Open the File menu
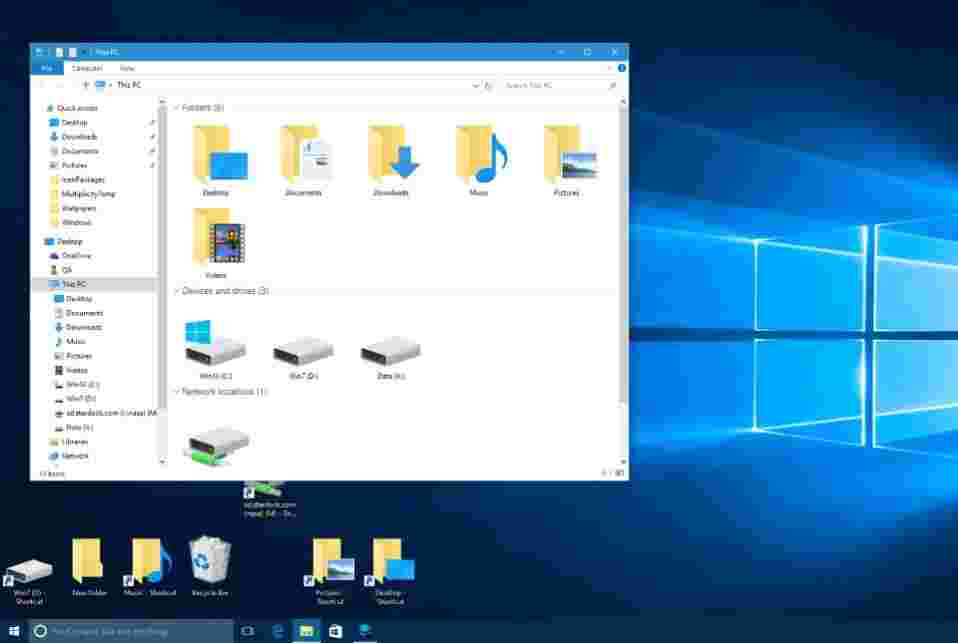 click(48, 68)
